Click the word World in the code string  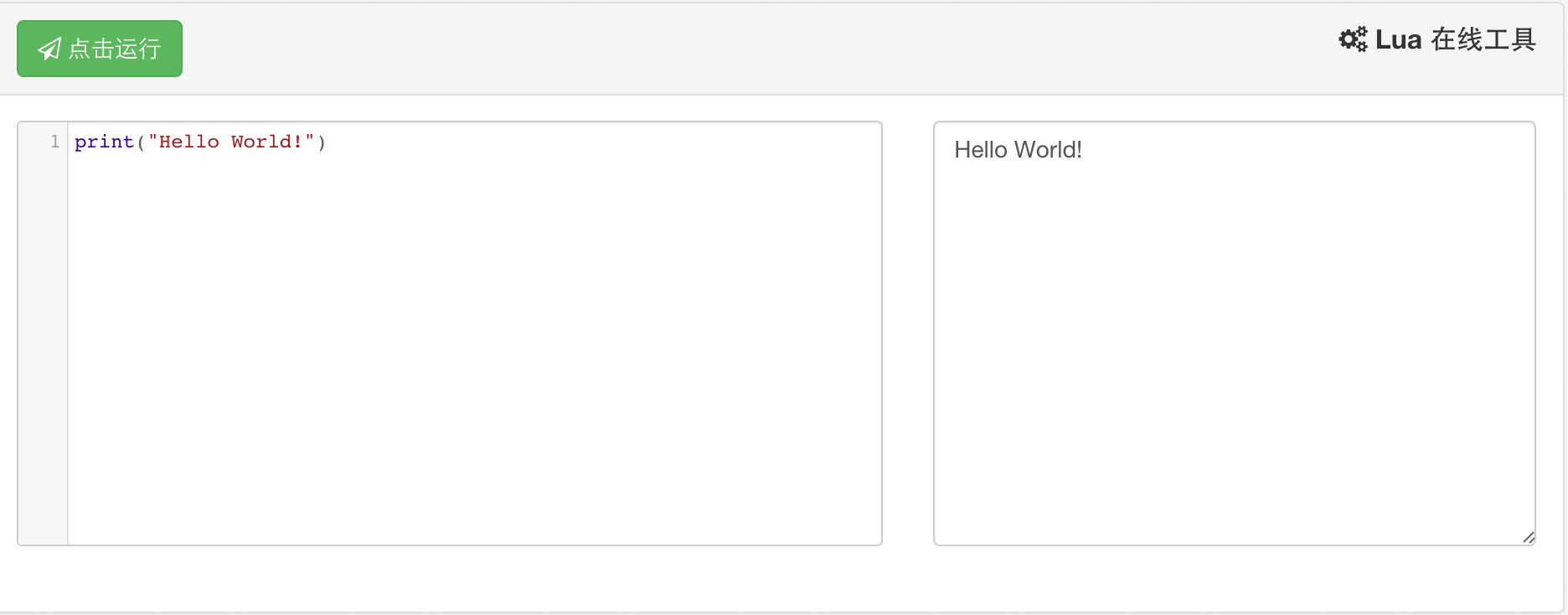pyautogui.click(x=261, y=142)
